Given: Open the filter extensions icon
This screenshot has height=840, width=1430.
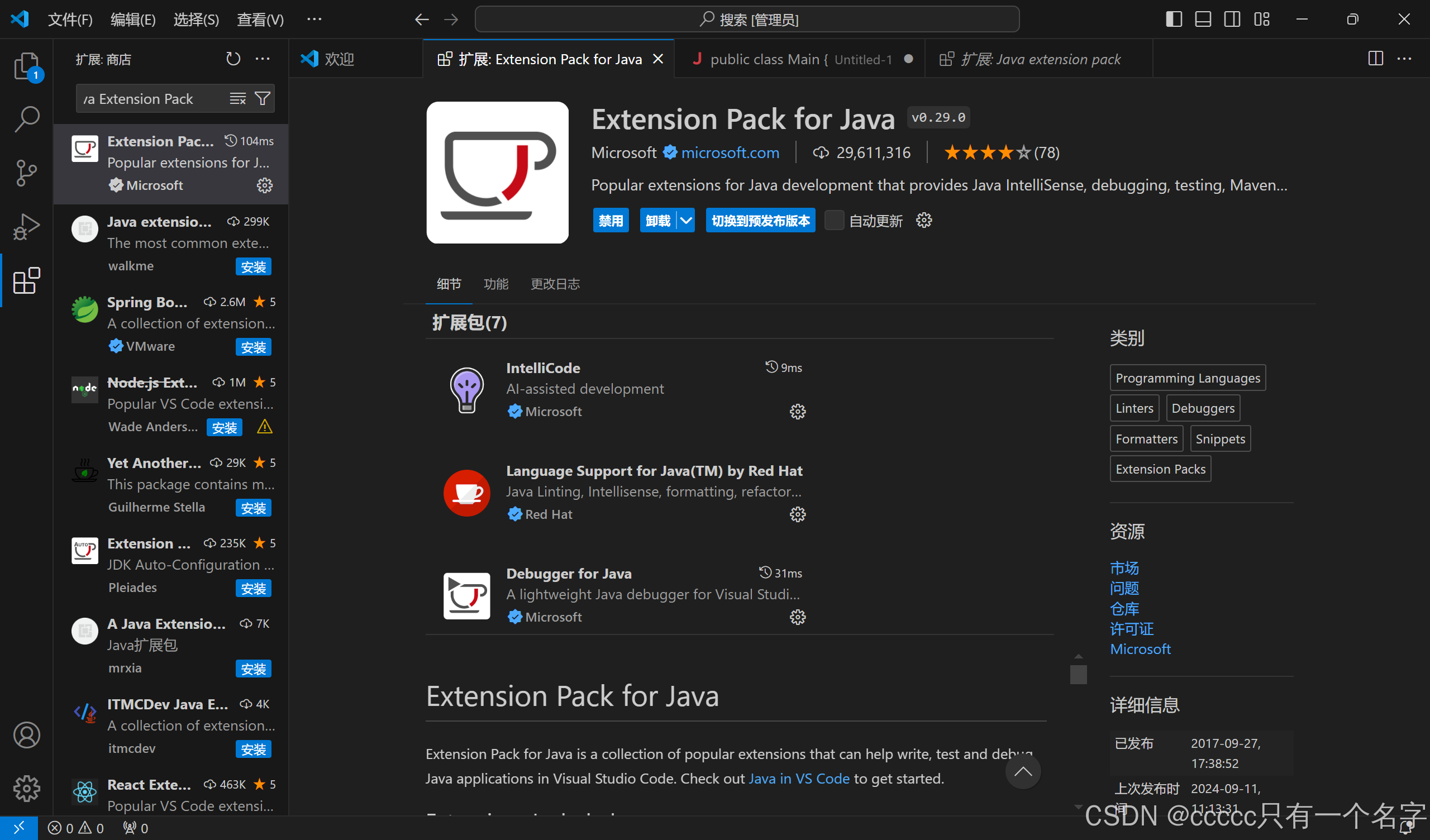Looking at the screenshot, I should point(262,98).
